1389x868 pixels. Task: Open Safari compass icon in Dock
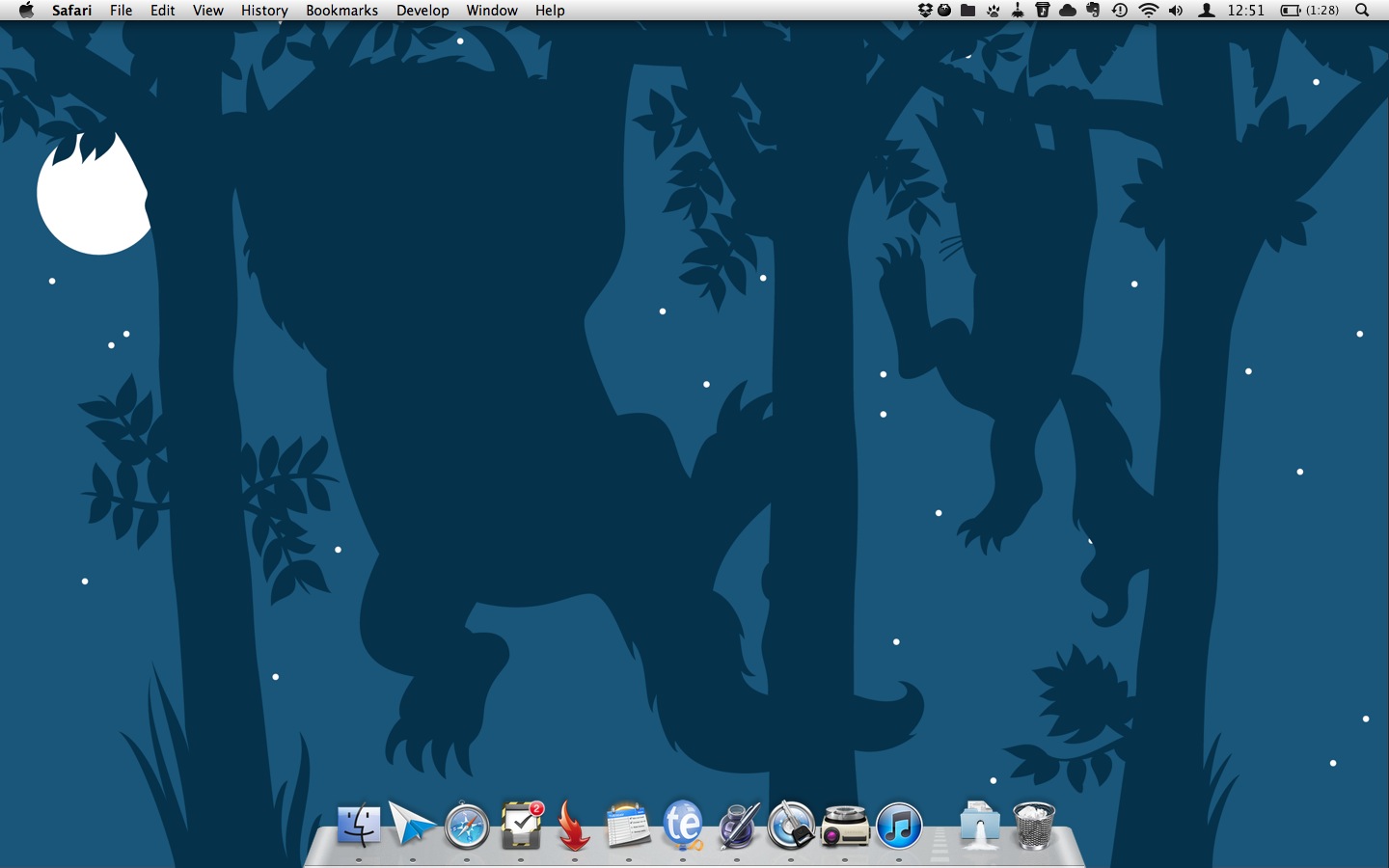467,826
